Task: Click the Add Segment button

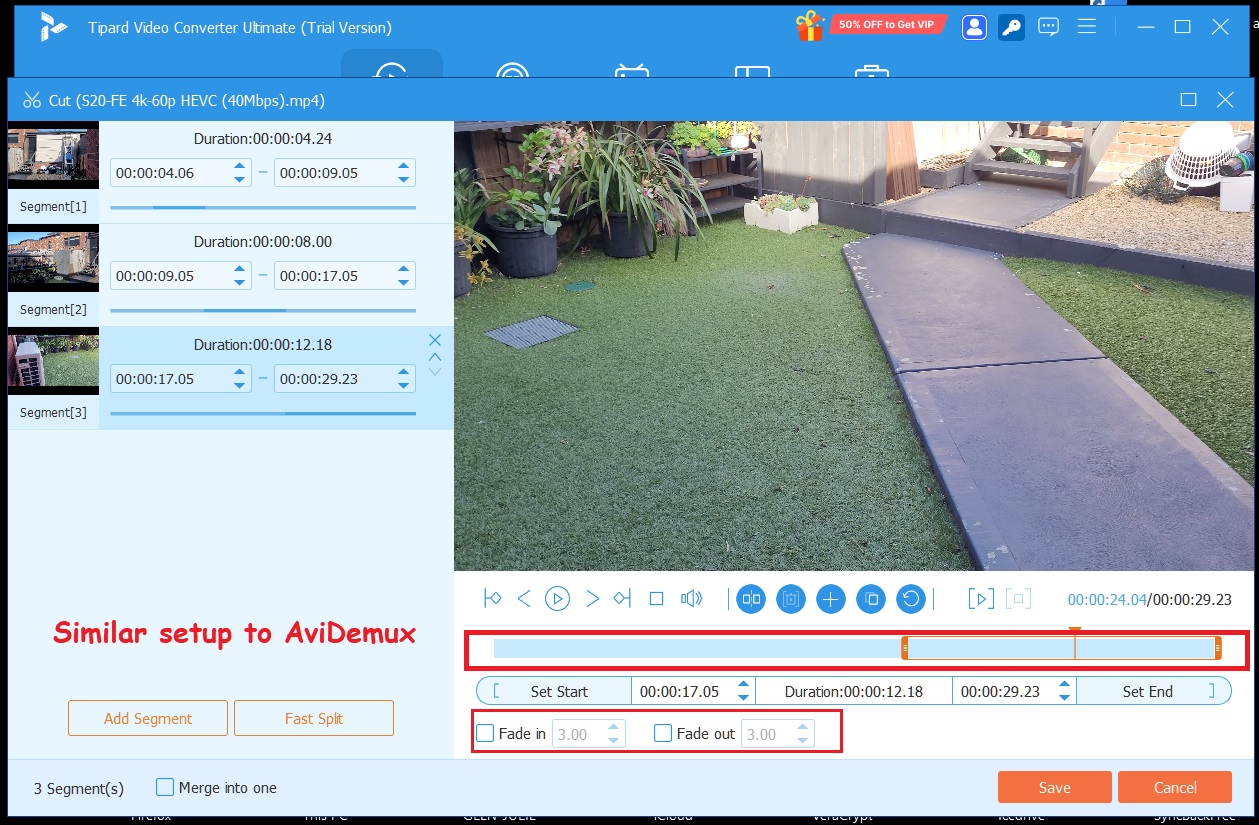Action: point(148,718)
